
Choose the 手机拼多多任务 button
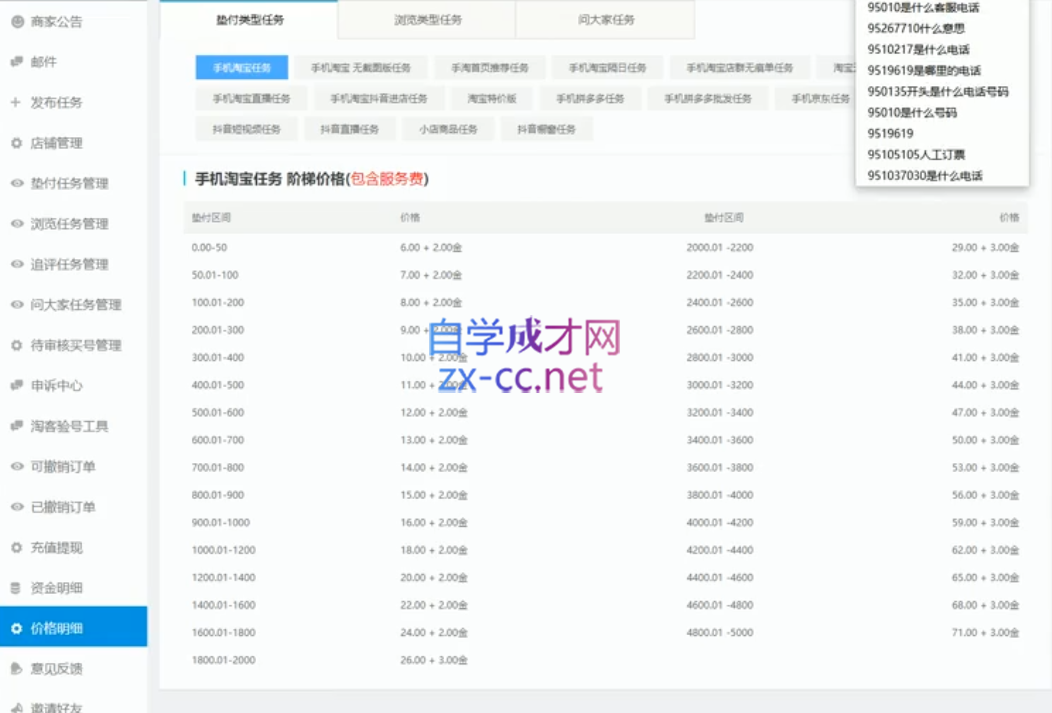coord(590,99)
